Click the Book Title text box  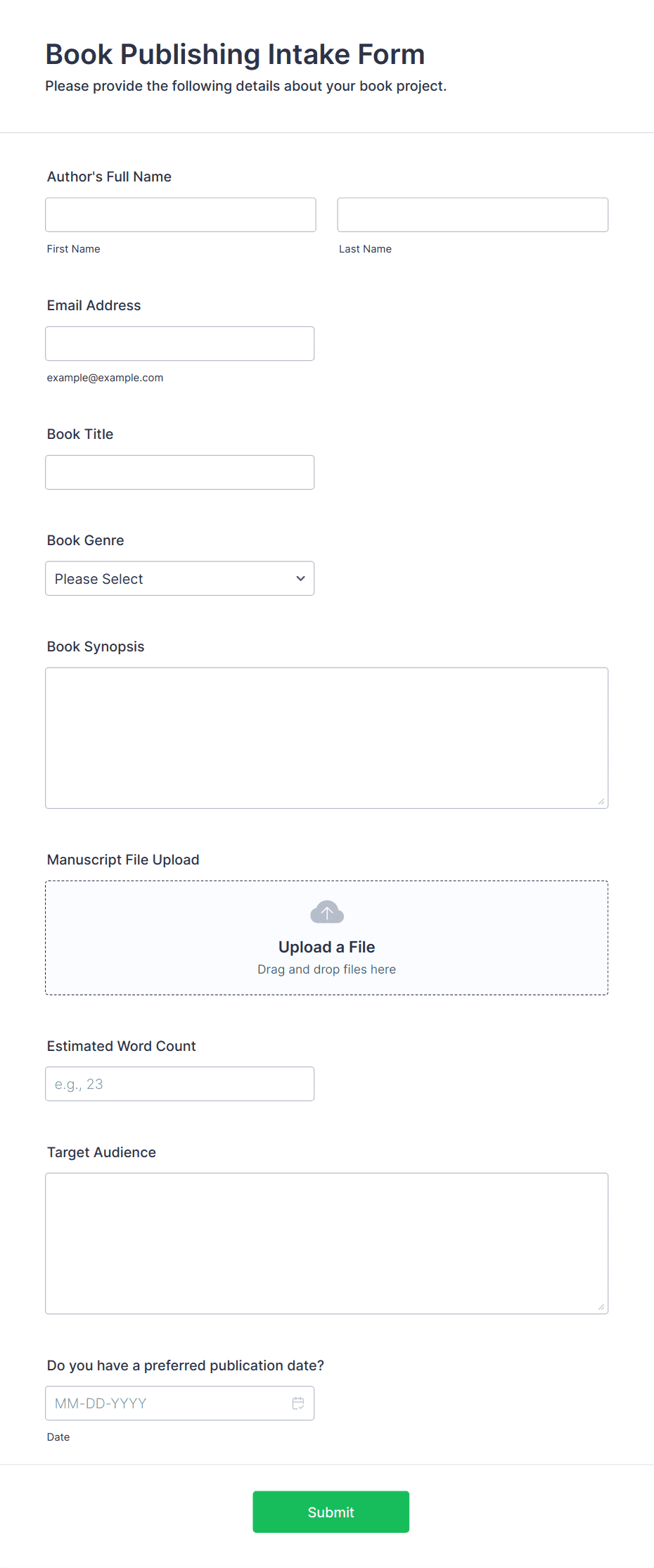180,472
